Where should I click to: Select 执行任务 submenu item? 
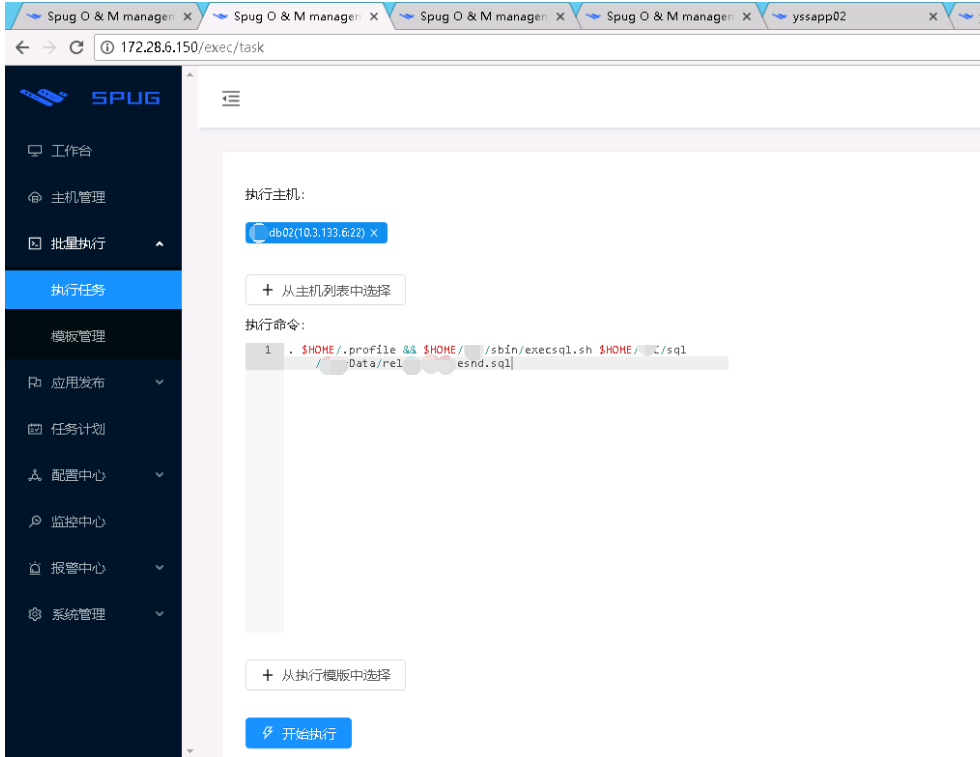point(93,289)
